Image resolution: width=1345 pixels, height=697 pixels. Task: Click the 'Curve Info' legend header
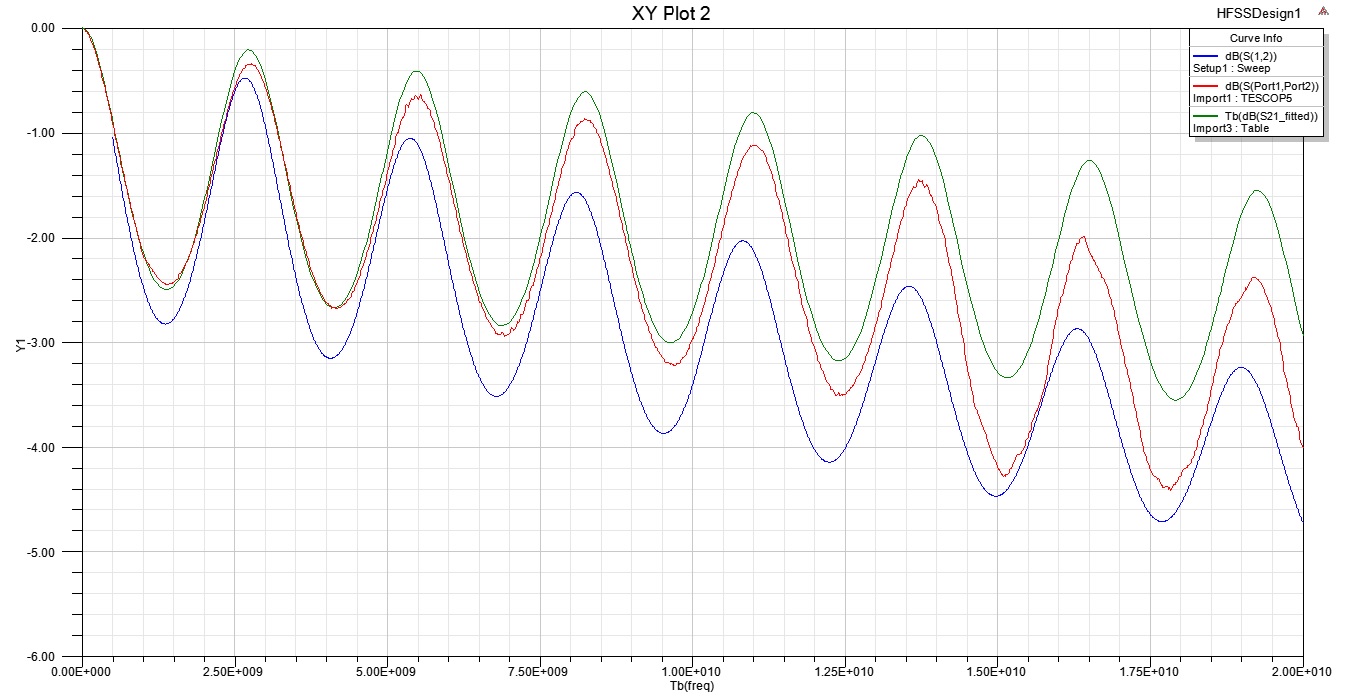[x=1256, y=38]
